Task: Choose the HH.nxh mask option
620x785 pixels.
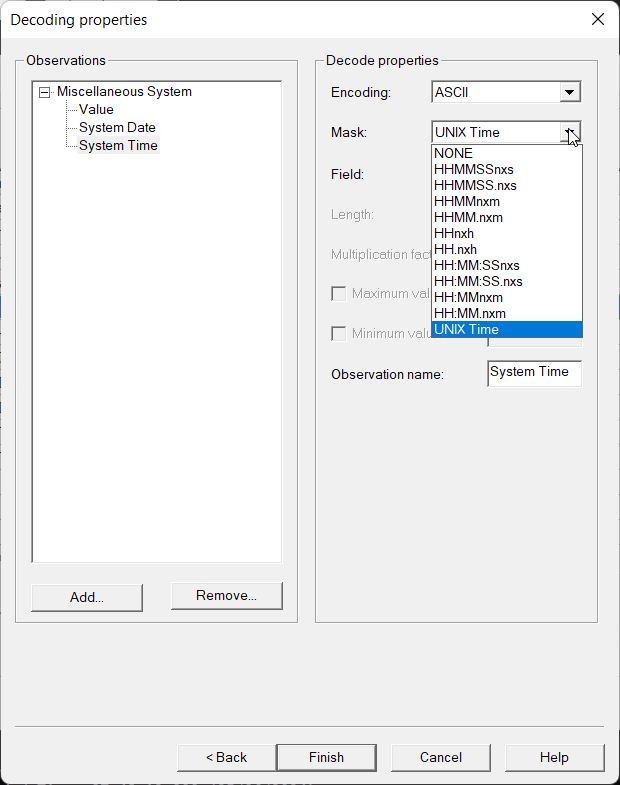Action: tap(506, 249)
